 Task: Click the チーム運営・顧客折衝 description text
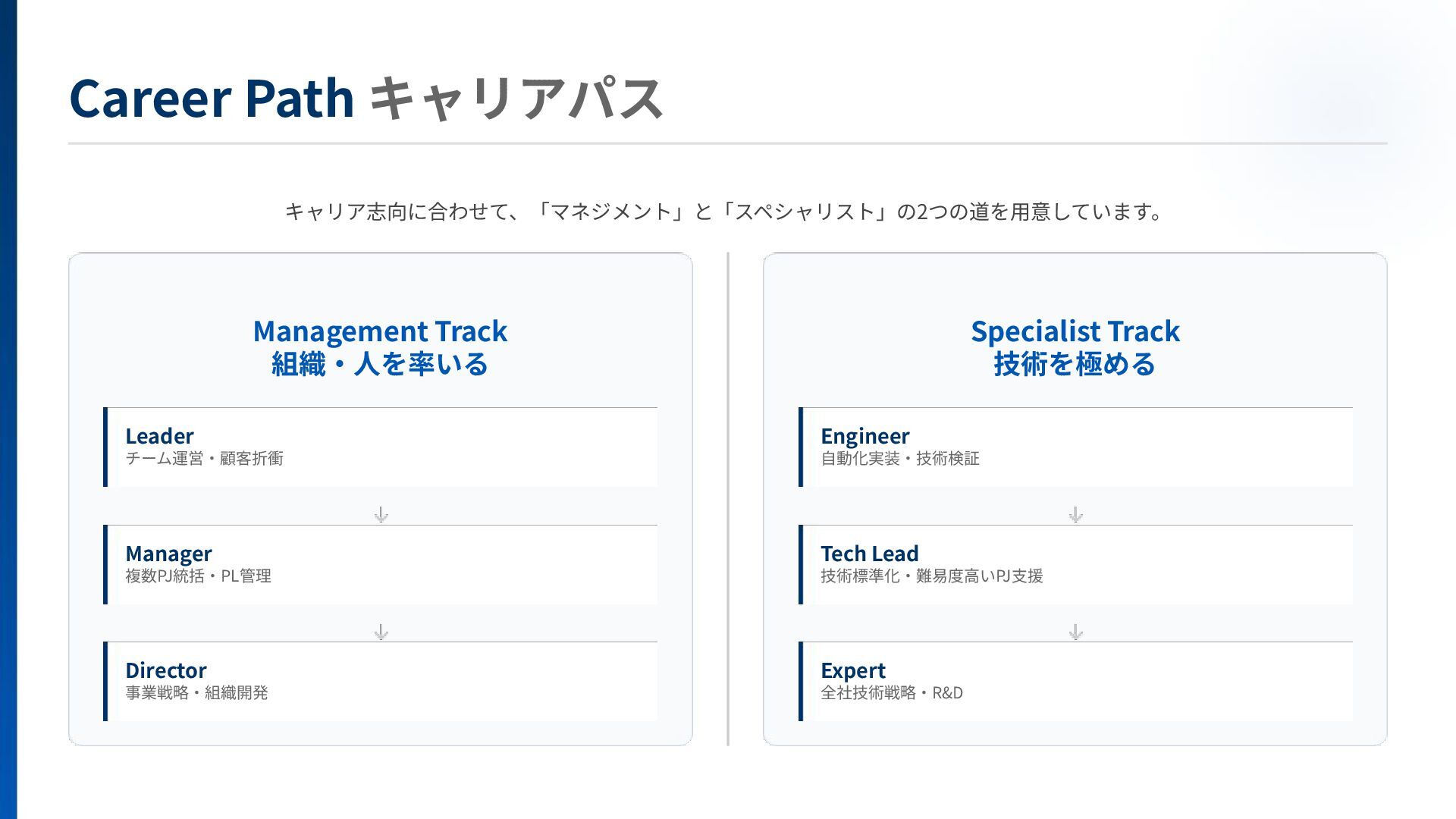coord(204,458)
